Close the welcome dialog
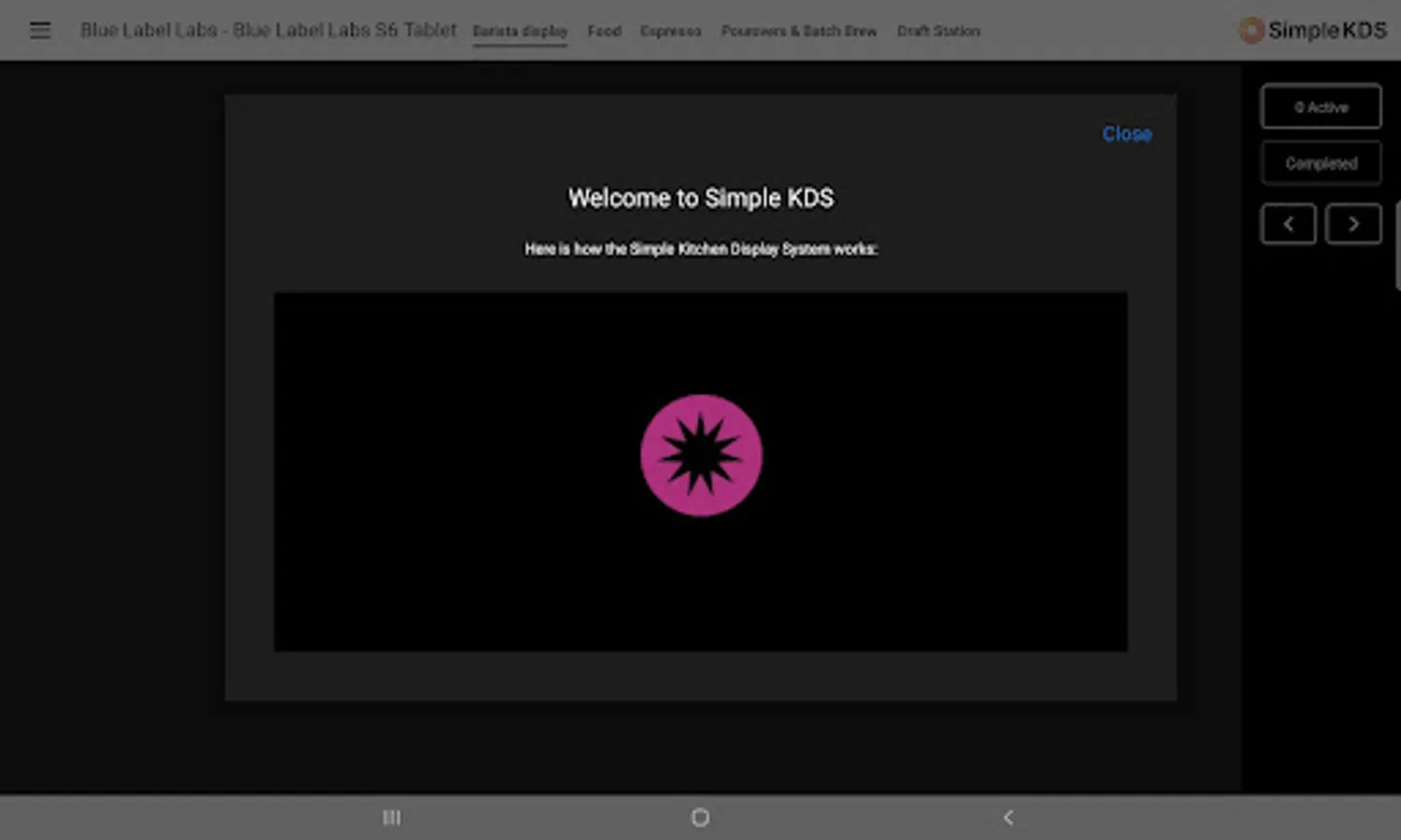The width and height of the screenshot is (1401, 840). pos(1127,133)
